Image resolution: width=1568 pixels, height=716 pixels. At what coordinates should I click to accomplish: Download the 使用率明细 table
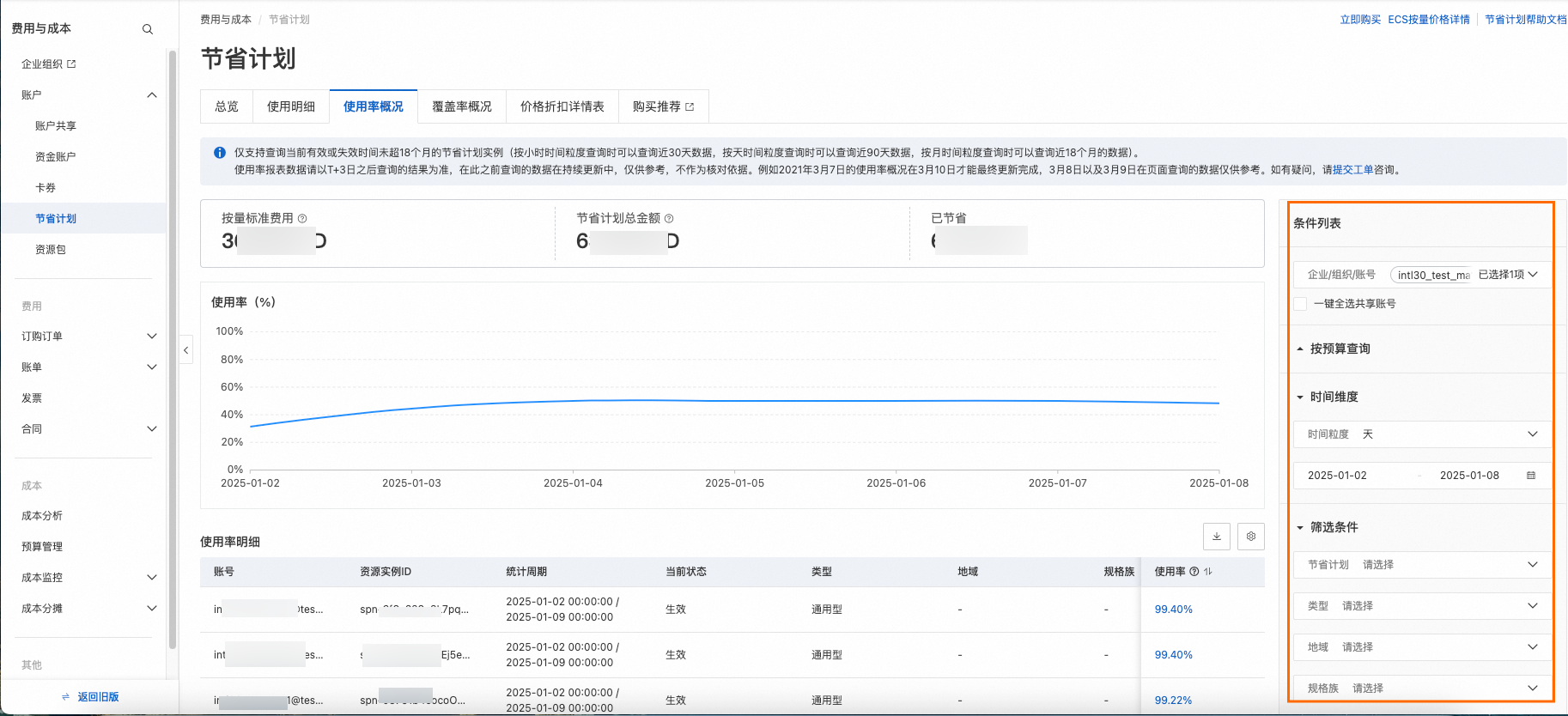pos(1217,537)
